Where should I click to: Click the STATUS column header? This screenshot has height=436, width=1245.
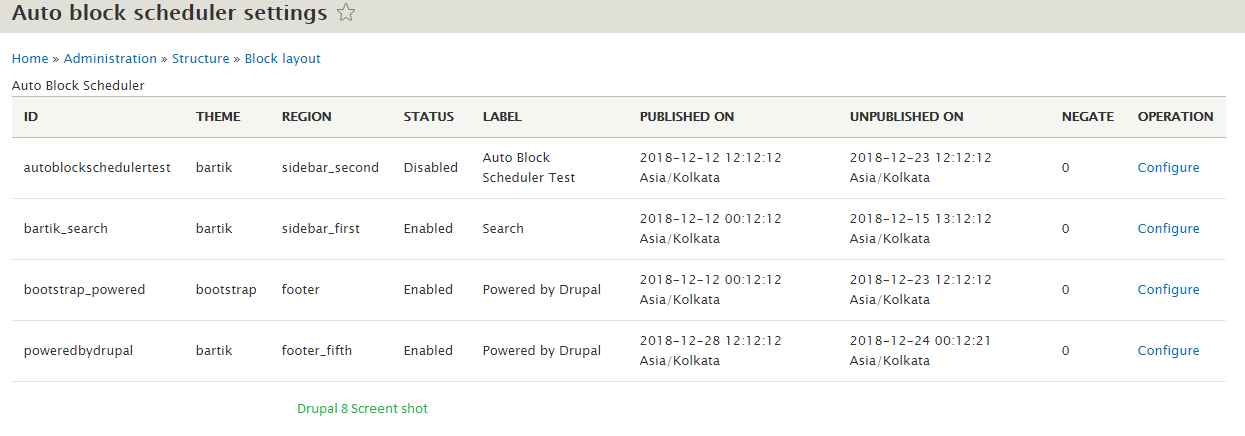tap(429, 117)
